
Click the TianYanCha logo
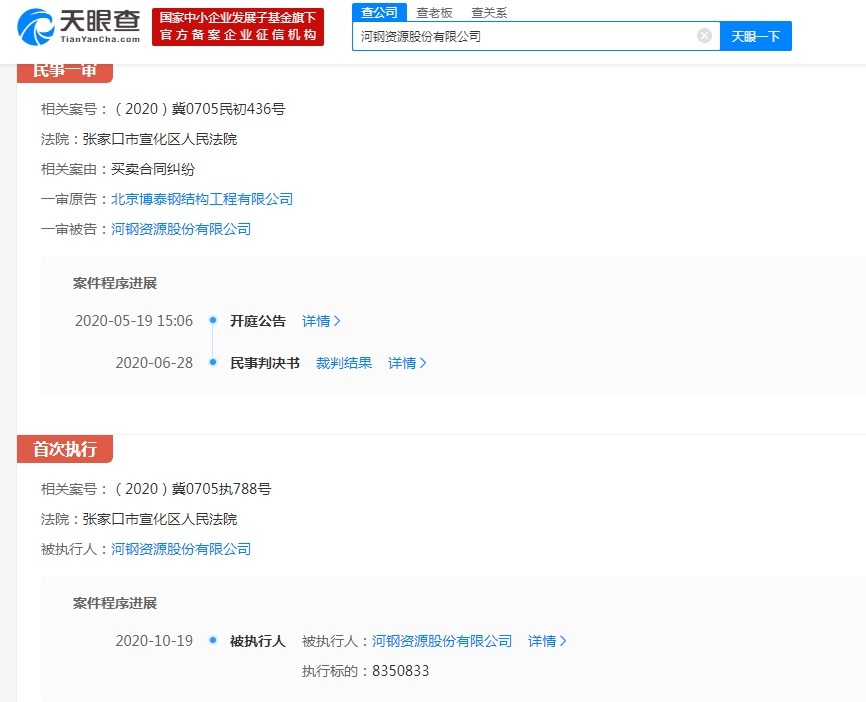click(78, 27)
